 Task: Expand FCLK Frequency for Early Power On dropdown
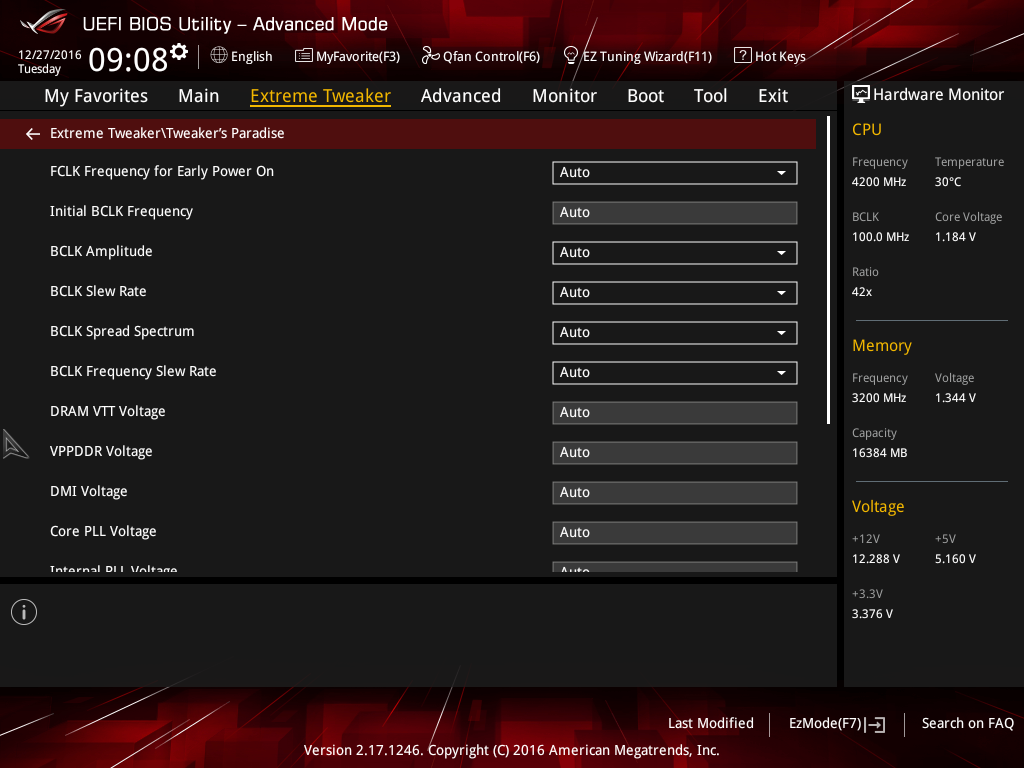[675, 172]
